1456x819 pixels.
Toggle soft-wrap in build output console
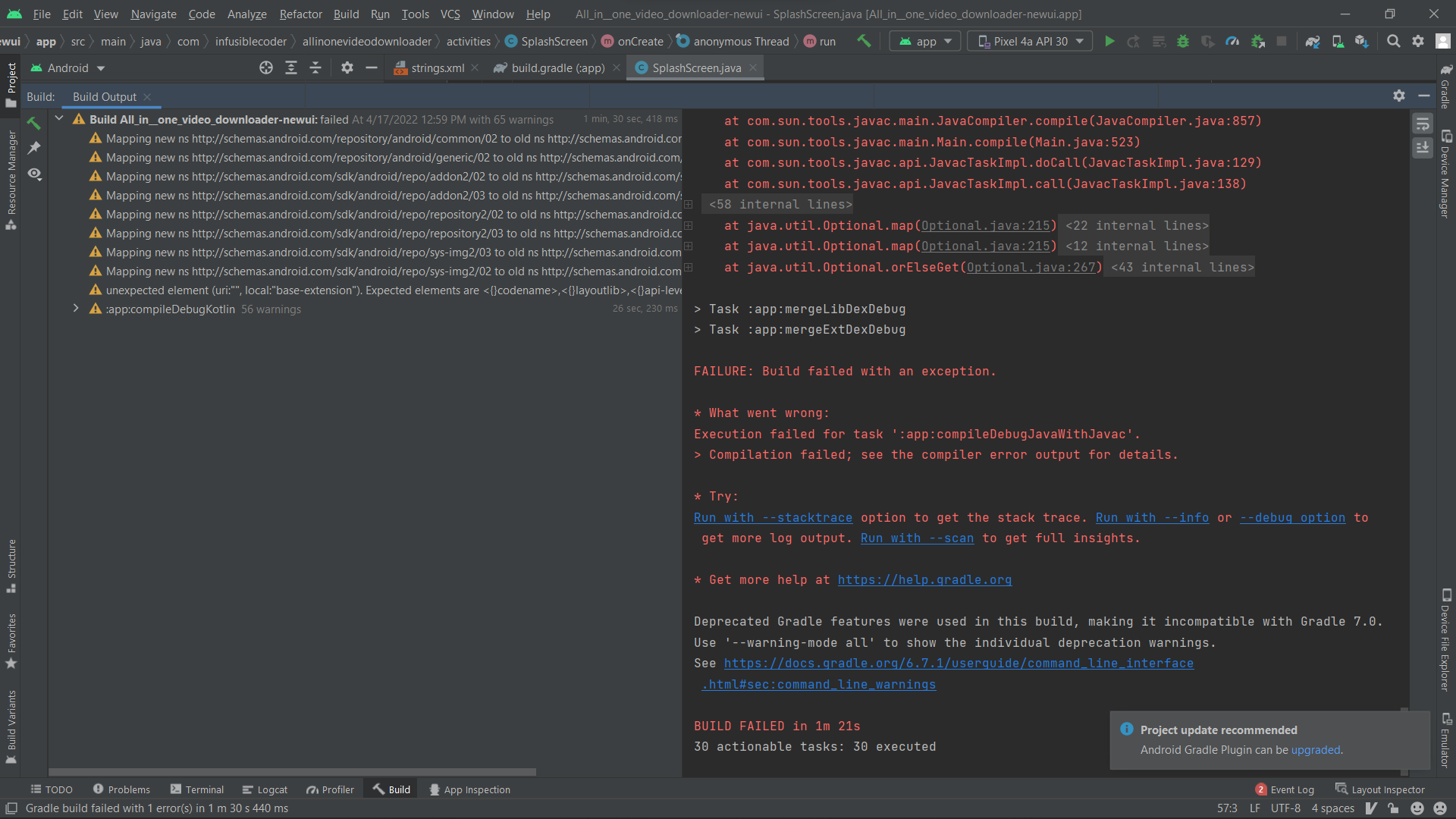pyautogui.click(x=1423, y=124)
